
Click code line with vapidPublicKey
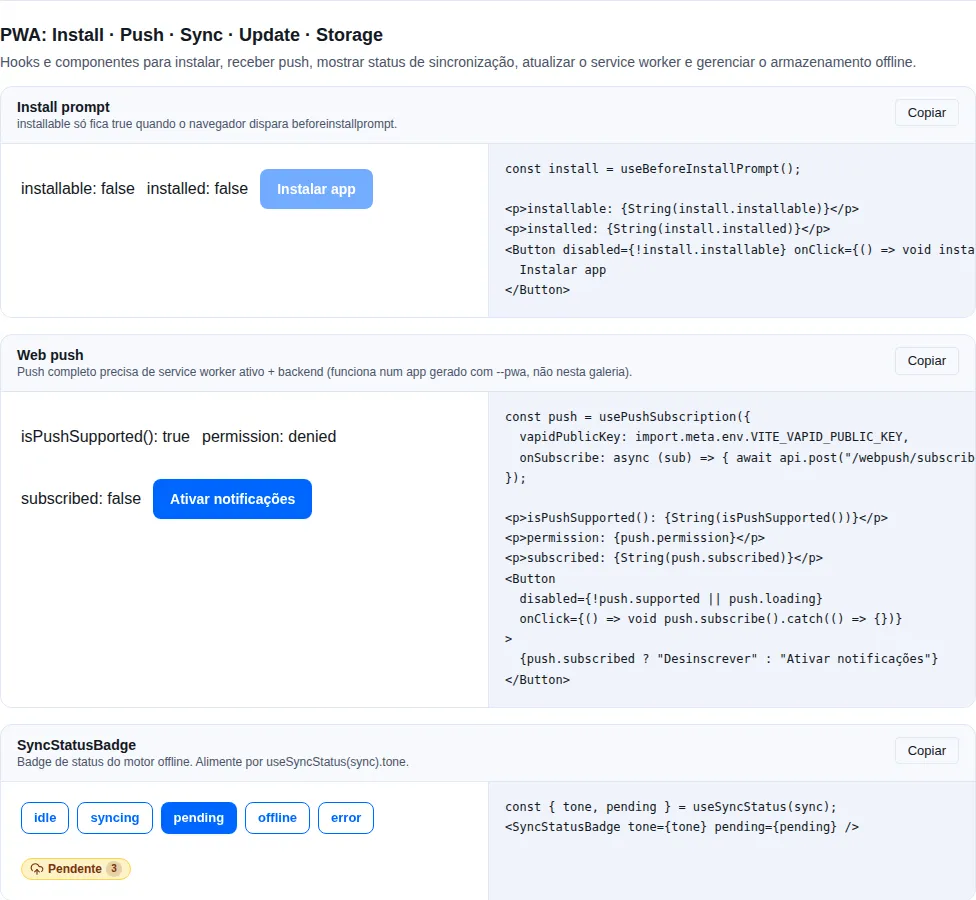pos(714,437)
